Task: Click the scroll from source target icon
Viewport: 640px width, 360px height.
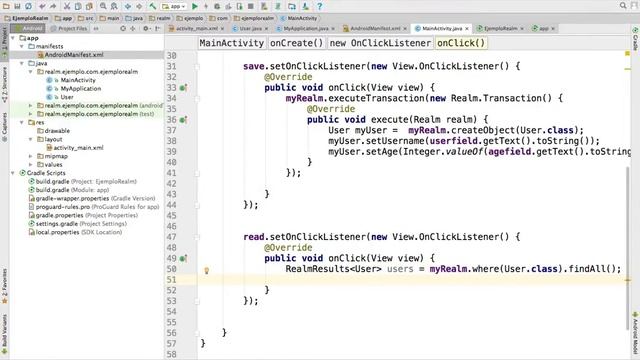Action: click(x=123, y=29)
